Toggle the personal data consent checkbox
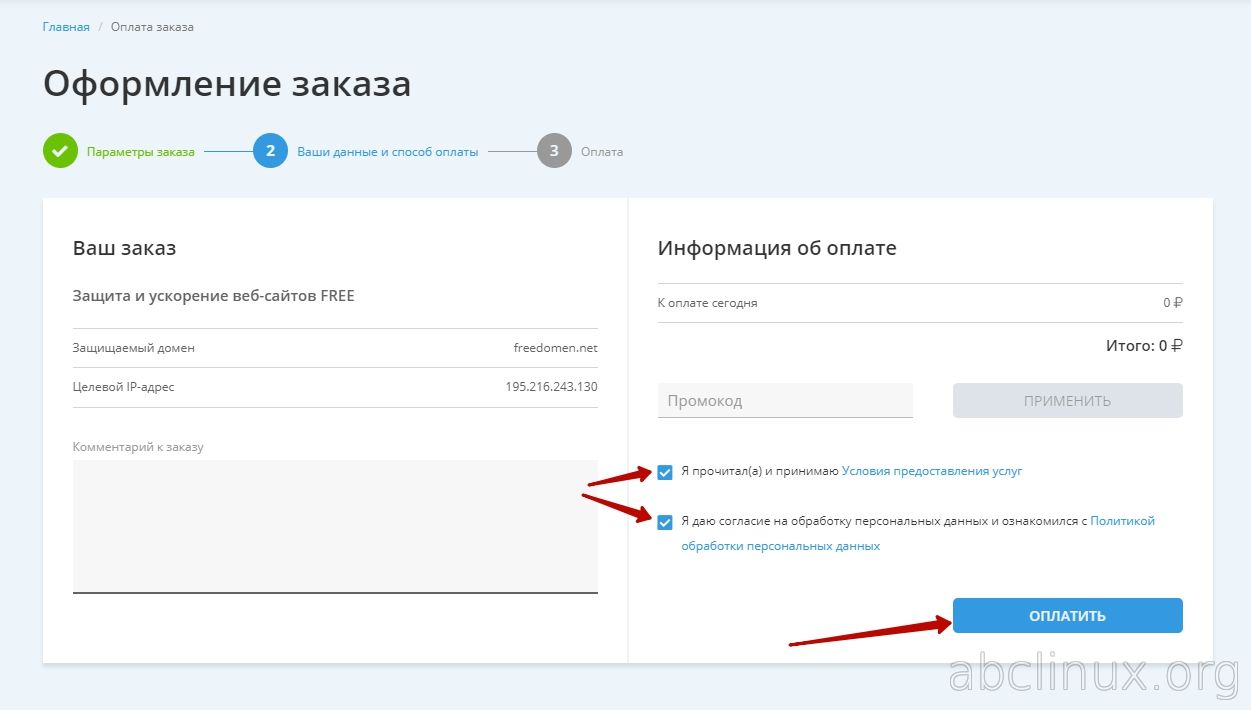This screenshot has width=1251, height=710. pyautogui.click(x=665, y=522)
